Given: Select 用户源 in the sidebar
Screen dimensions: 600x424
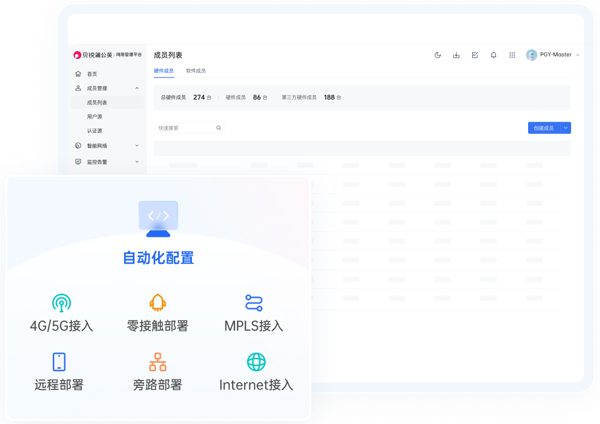Looking at the screenshot, I should (x=95, y=117).
